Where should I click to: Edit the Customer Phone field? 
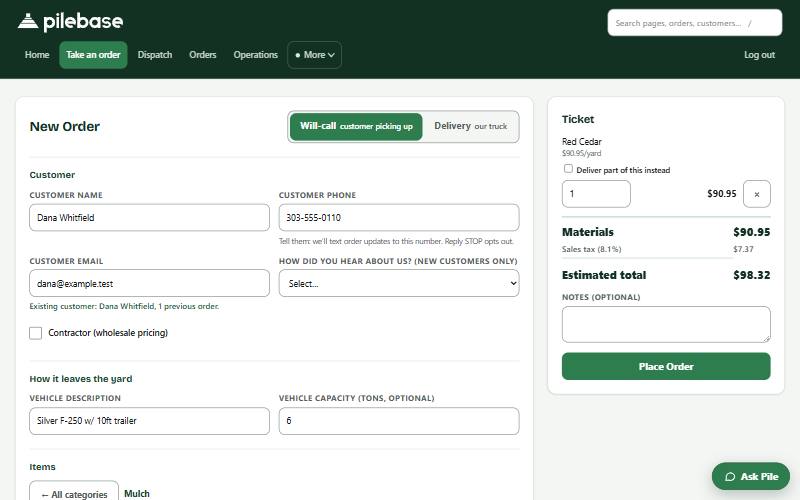(x=399, y=218)
